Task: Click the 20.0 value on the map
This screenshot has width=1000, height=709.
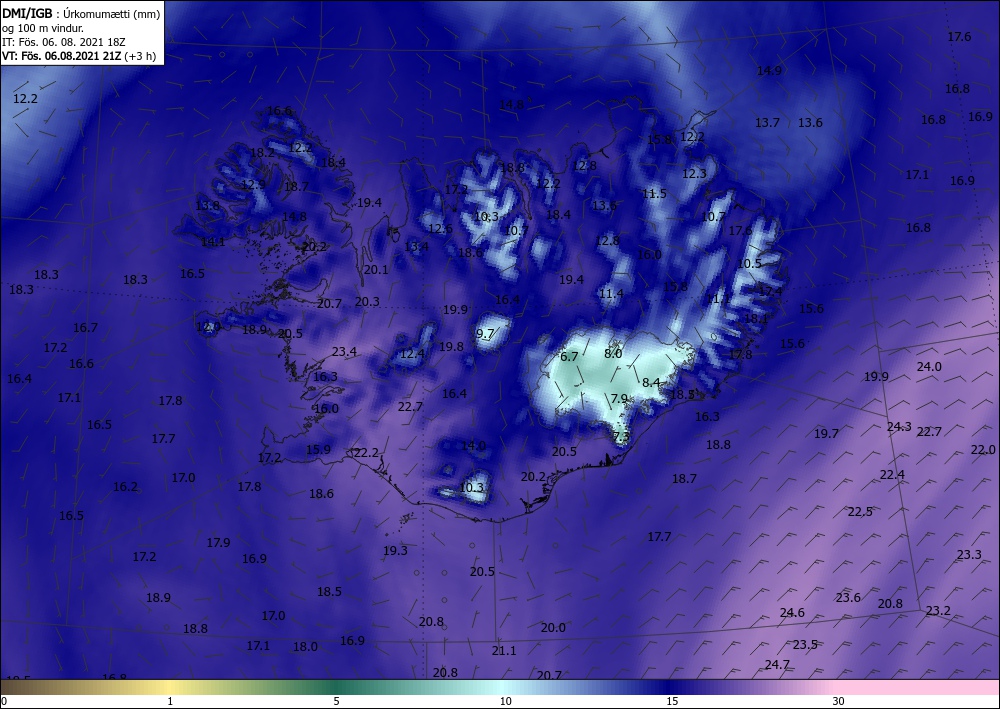Action: (553, 628)
